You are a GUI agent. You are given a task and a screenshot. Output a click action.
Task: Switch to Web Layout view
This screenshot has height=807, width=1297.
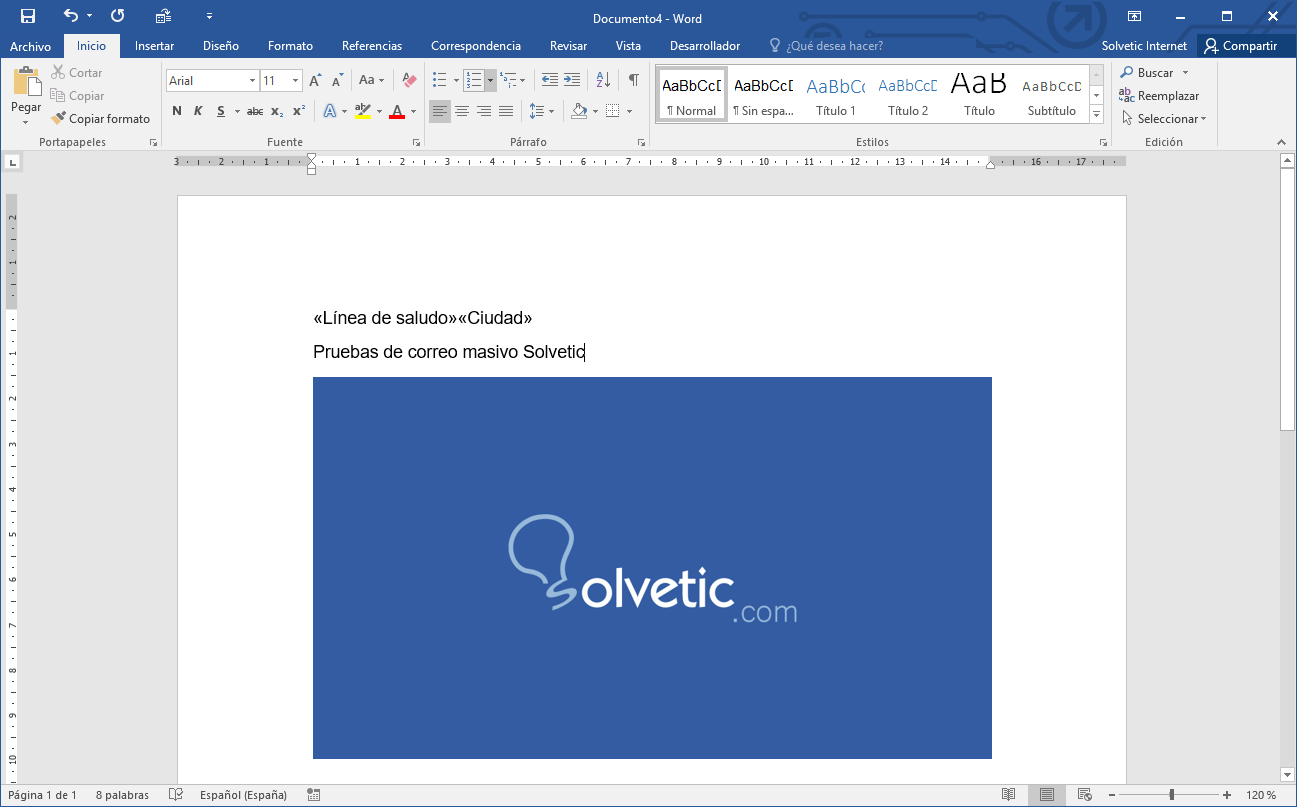[x=1084, y=795]
